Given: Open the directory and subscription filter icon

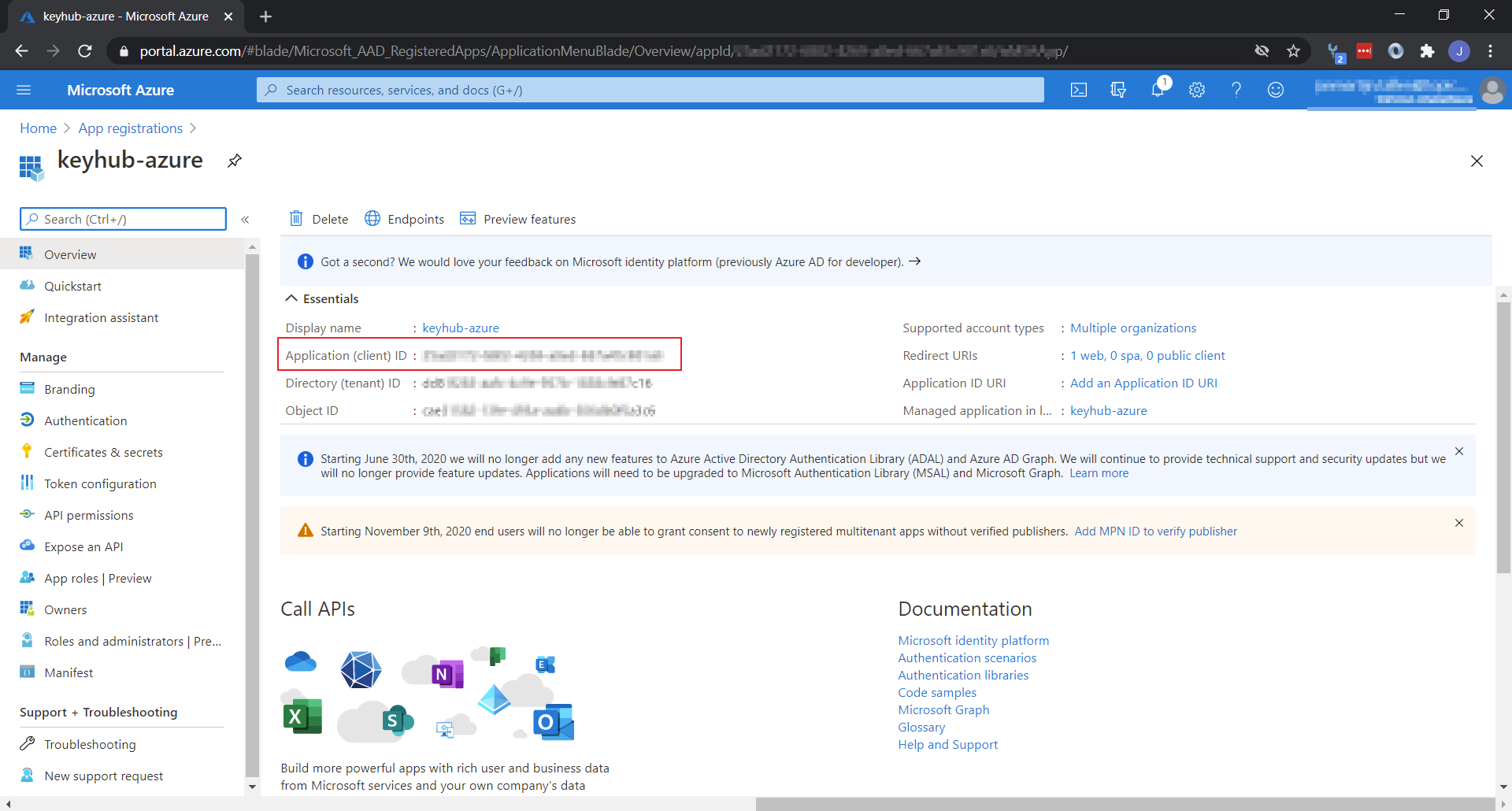Looking at the screenshot, I should (x=1118, y=91).
